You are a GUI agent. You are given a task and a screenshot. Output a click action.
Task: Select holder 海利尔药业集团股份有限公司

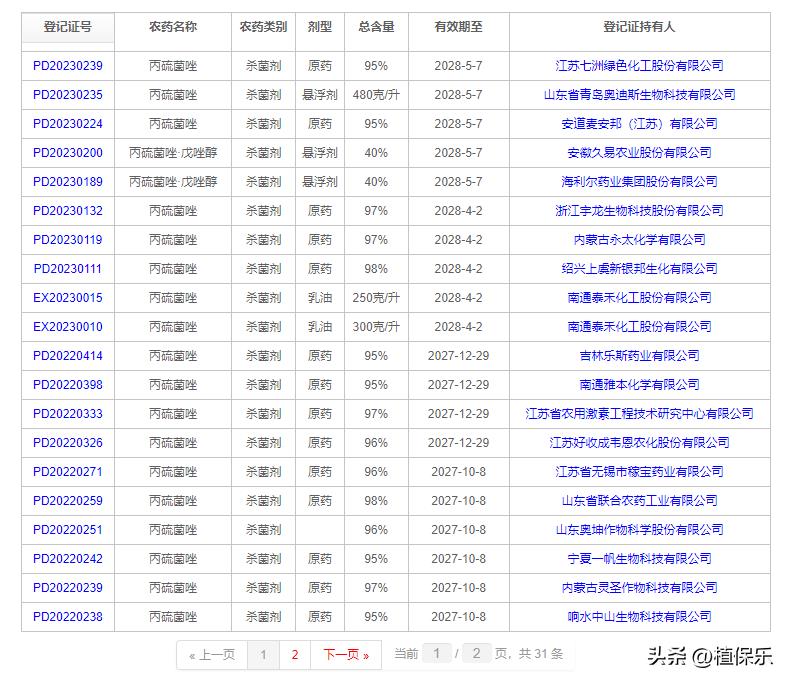[639, 182]
